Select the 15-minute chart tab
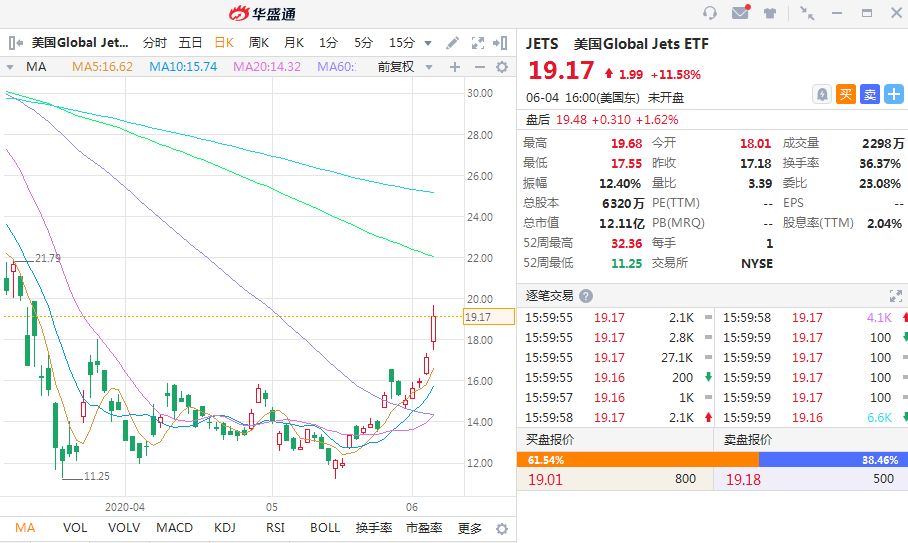This screenshot has height=543, width=908. coord(402,43)
